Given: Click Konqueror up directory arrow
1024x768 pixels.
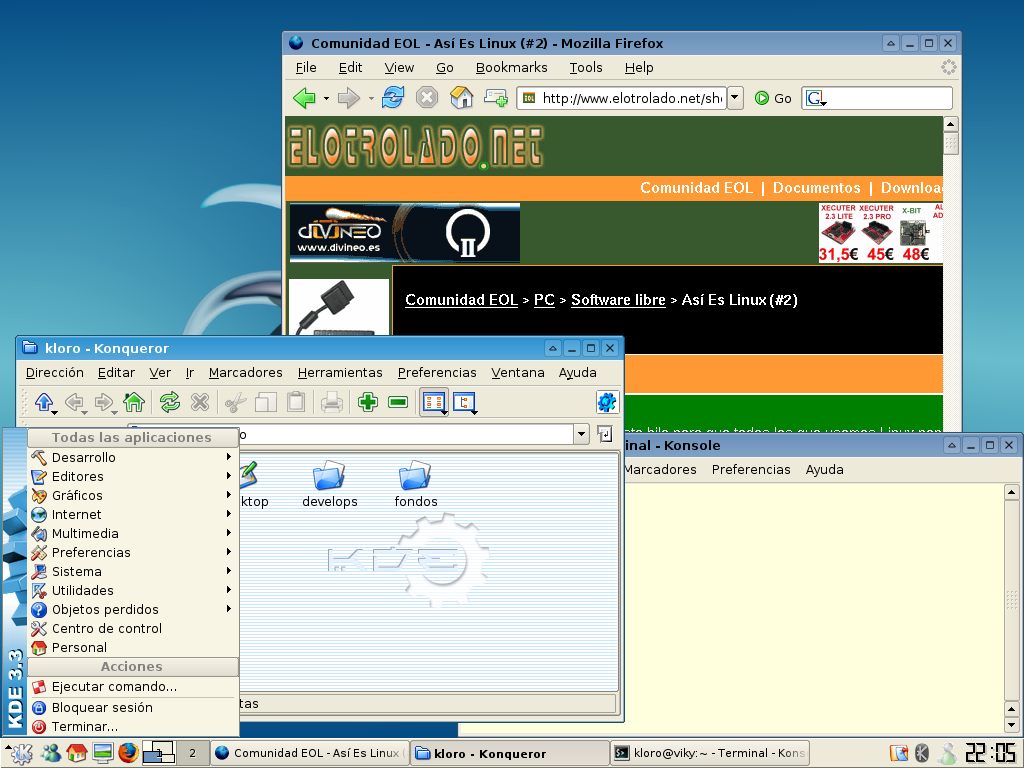Looking at the screenshot, I should (43, 402).
